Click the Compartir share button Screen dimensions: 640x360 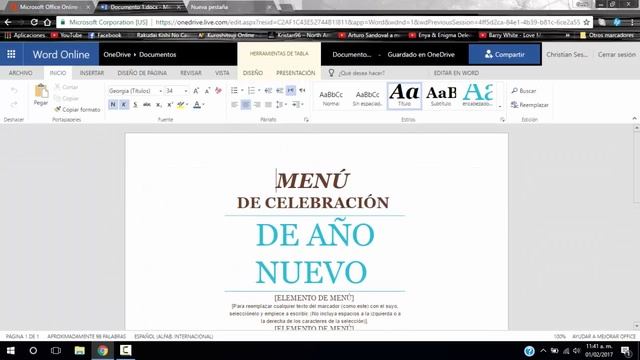coord(504,54)
